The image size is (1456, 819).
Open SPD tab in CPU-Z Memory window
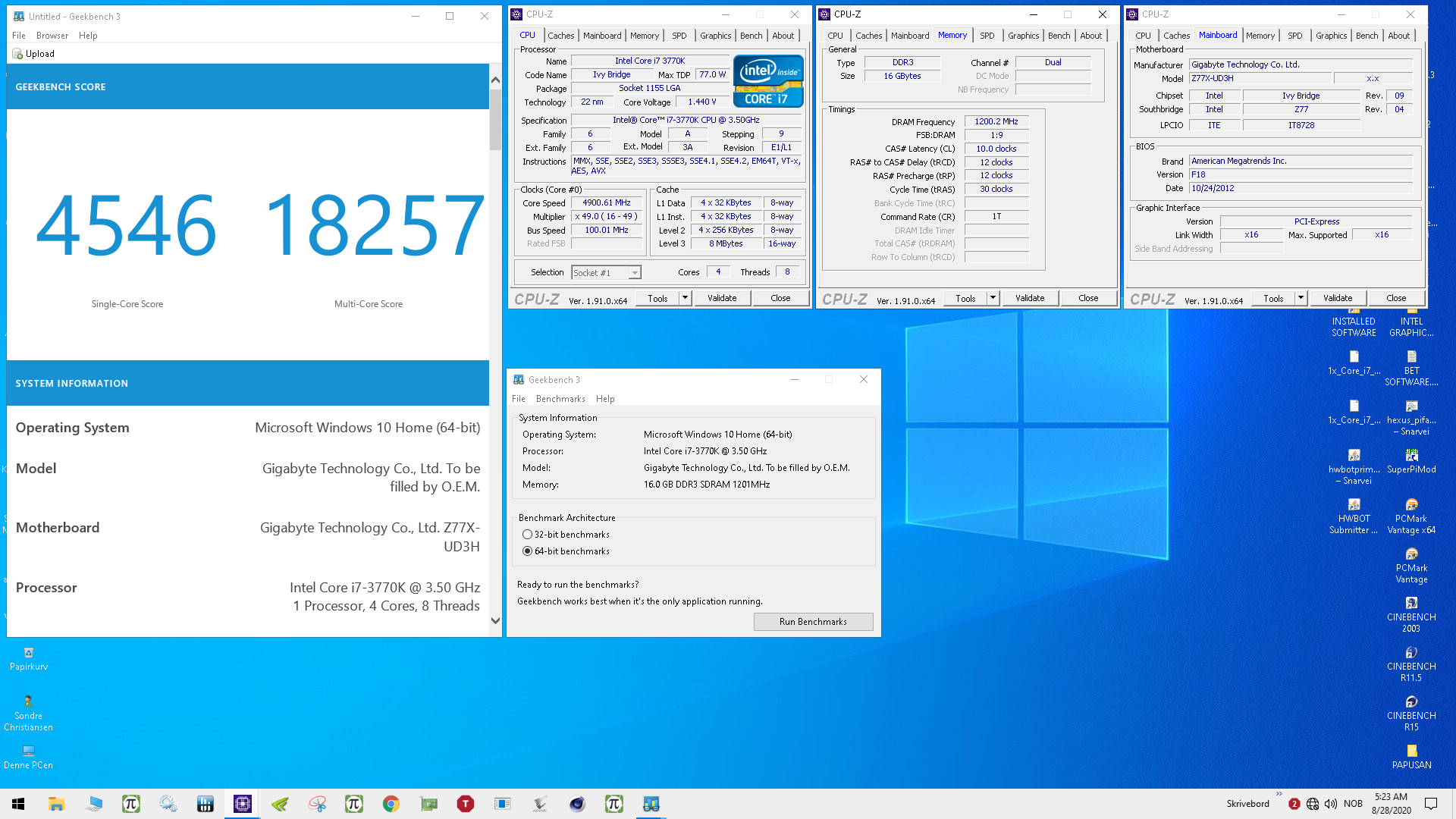point(987,36)
